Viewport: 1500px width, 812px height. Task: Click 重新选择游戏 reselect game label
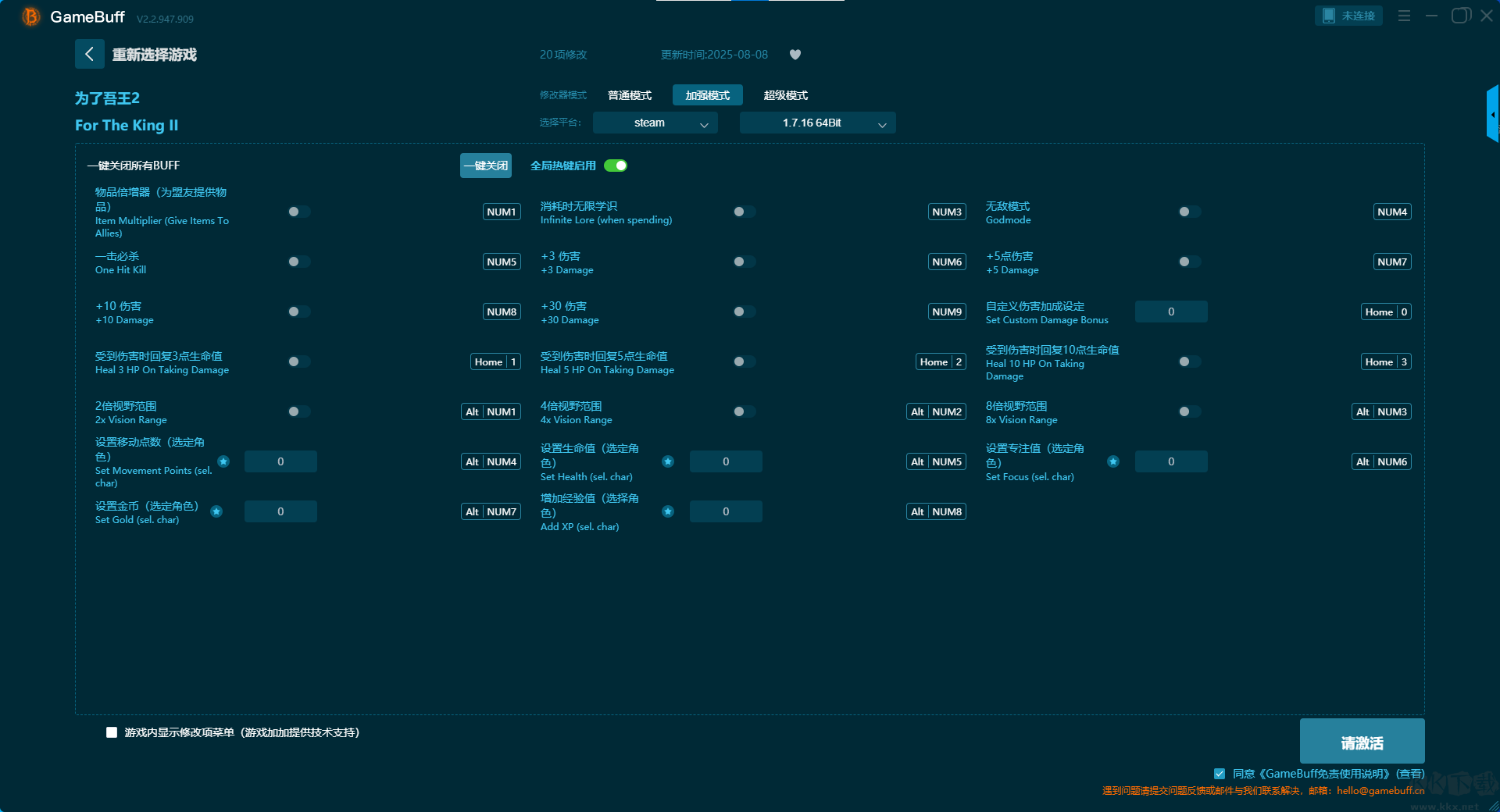coord(154,55)
